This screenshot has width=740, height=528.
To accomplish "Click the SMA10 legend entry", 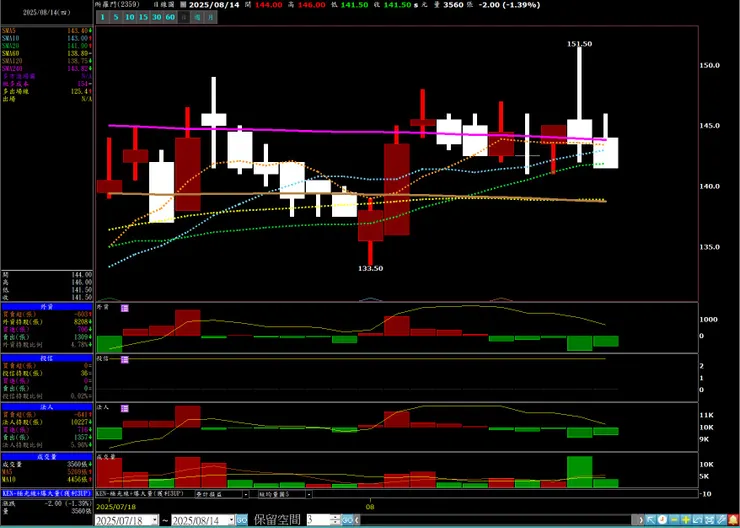I will [47, 38].
